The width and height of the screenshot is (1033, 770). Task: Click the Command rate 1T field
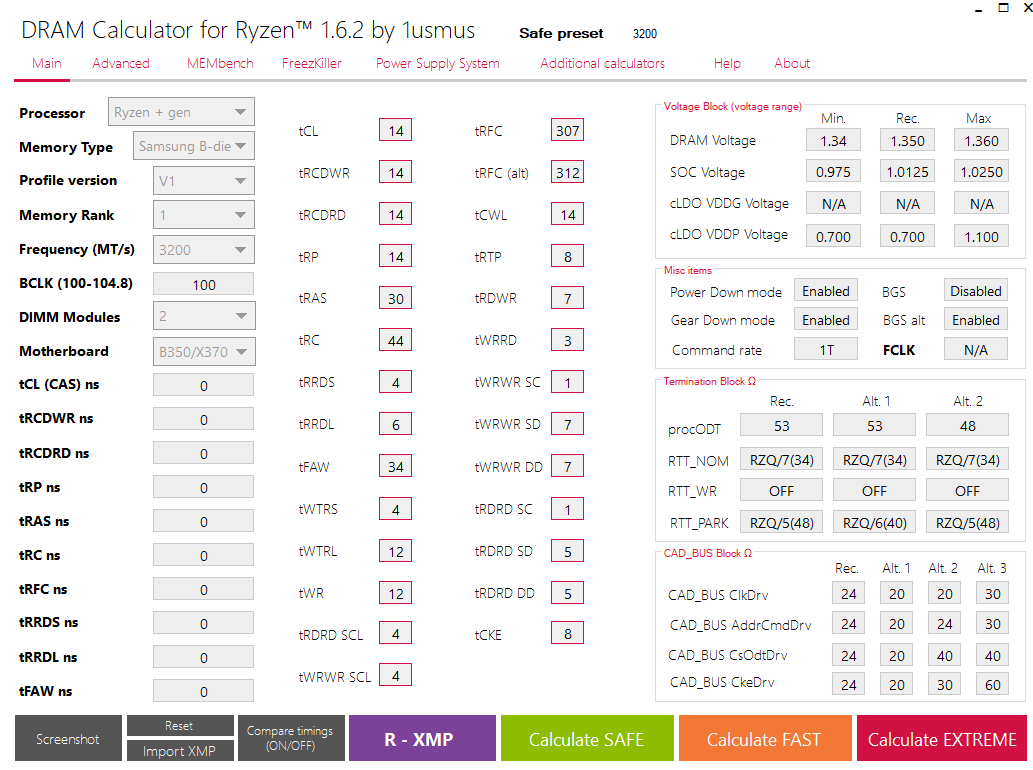click(825, 349)
